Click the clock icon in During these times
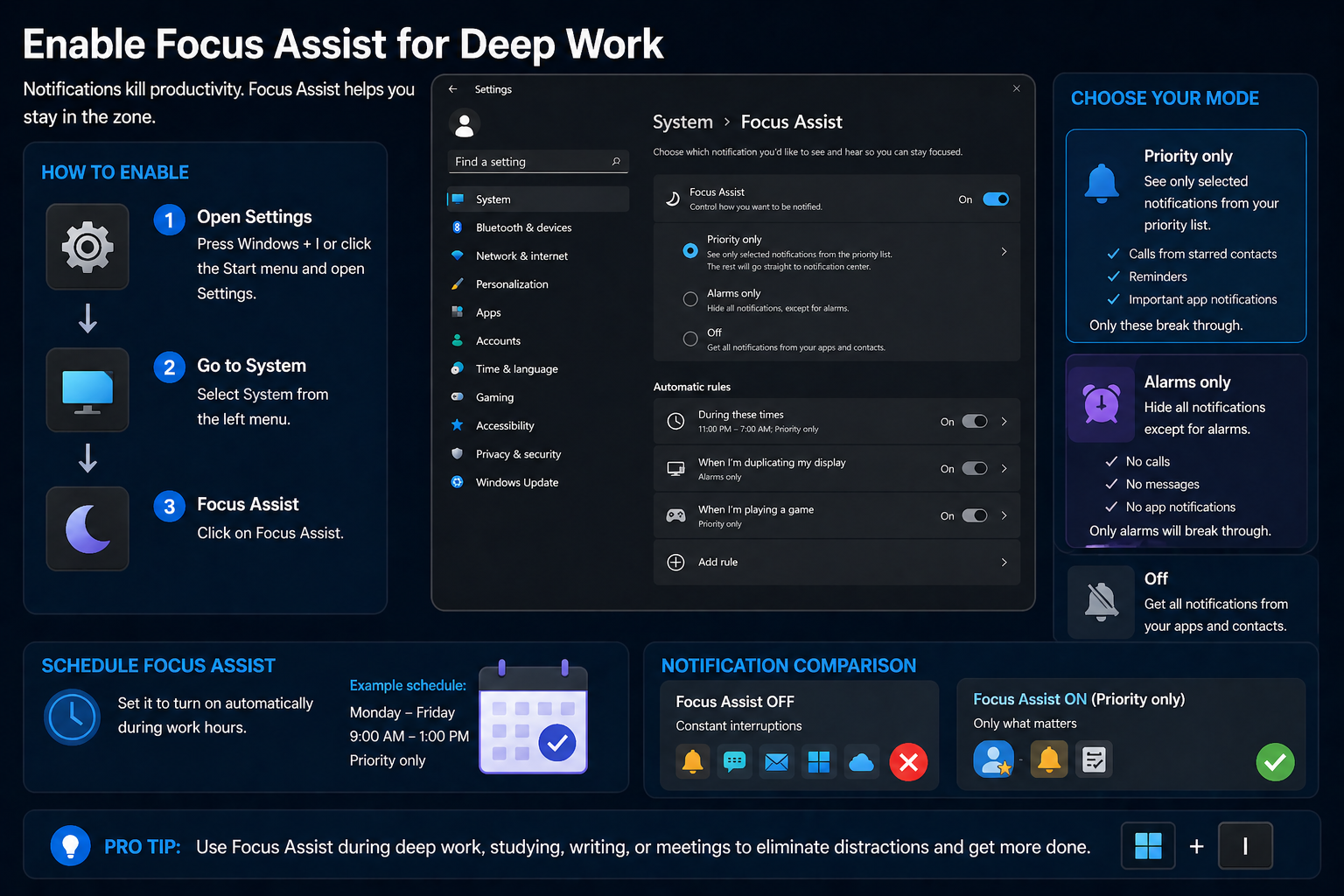 (675, 422)
